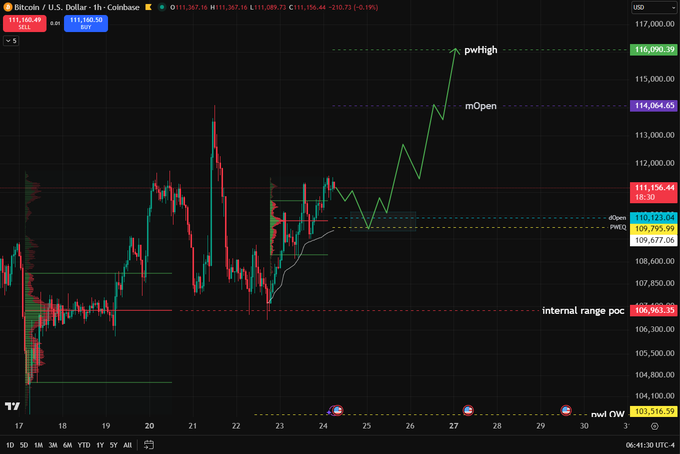Click the purple 114,064.65 price label
This screenshot has width=680, height=454.
(654, 105)
